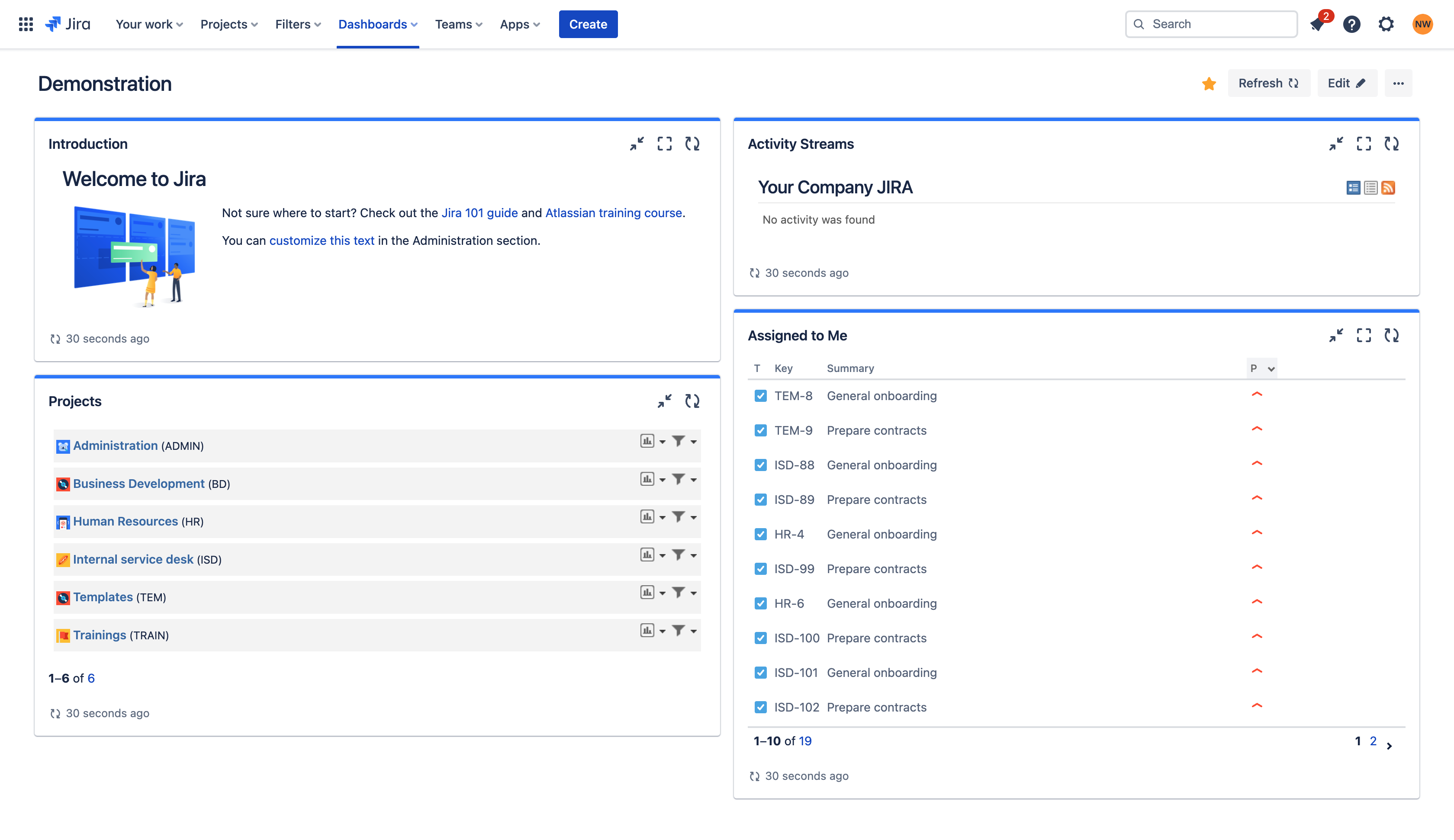Click the task type icon for ISD-89
This screenshot has width=1454, height=840.
(760, 500)
